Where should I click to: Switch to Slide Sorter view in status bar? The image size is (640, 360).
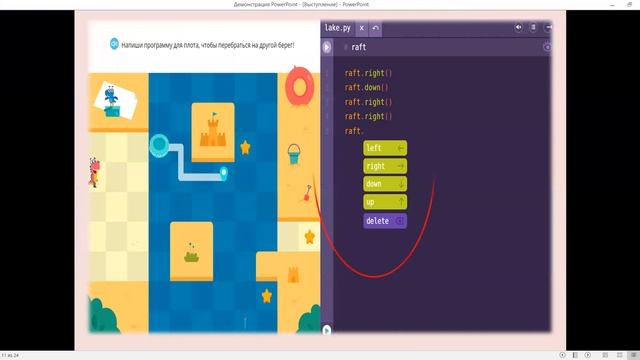pyautogui.click(x=620, y=355)
